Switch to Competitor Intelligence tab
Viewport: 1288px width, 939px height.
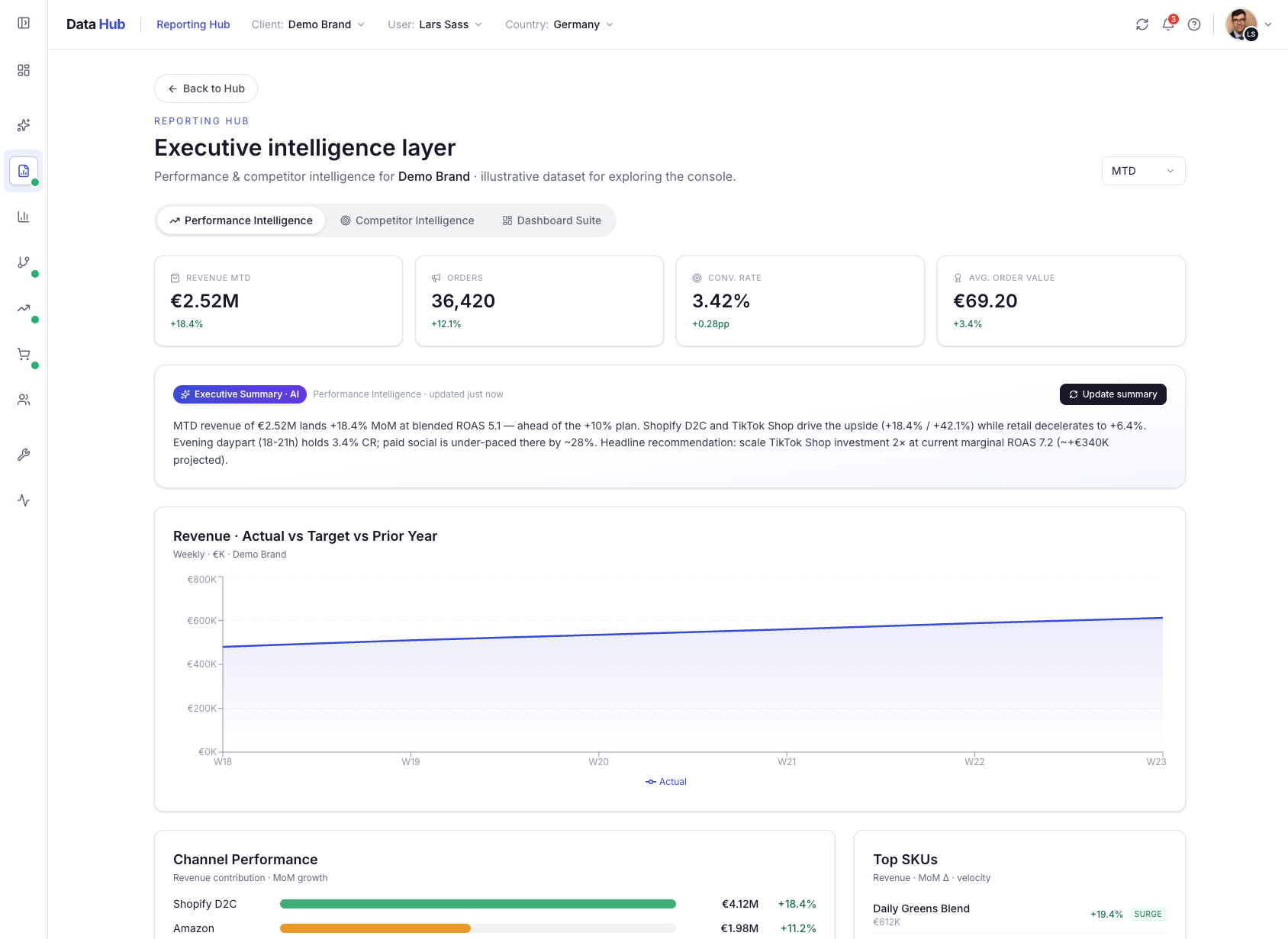click(407, 220)
